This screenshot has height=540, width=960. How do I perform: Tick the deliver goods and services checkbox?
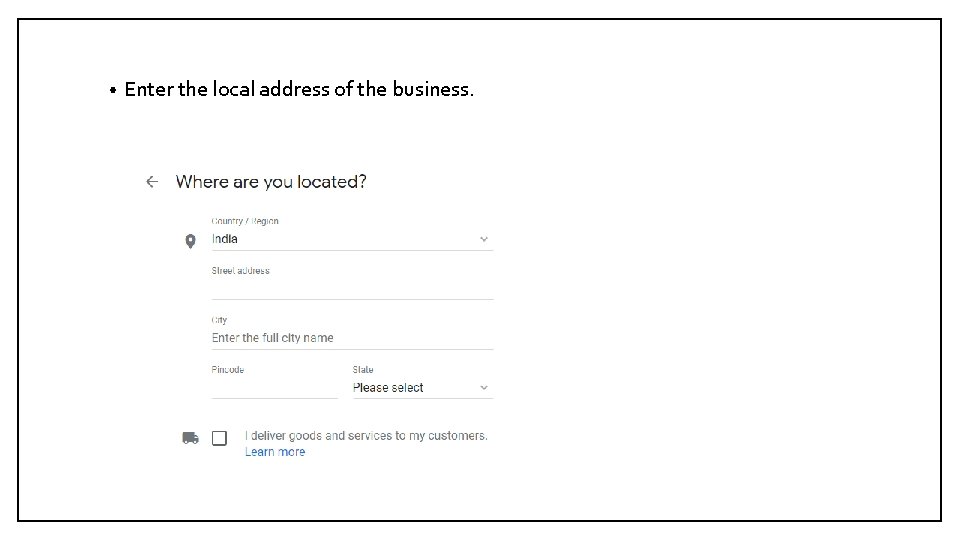(219, 438)
